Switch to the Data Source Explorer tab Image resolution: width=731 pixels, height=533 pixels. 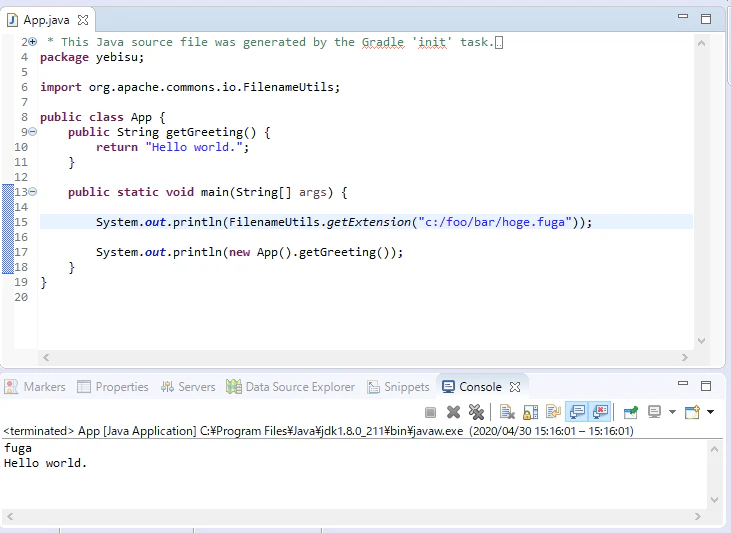[290, 387]
